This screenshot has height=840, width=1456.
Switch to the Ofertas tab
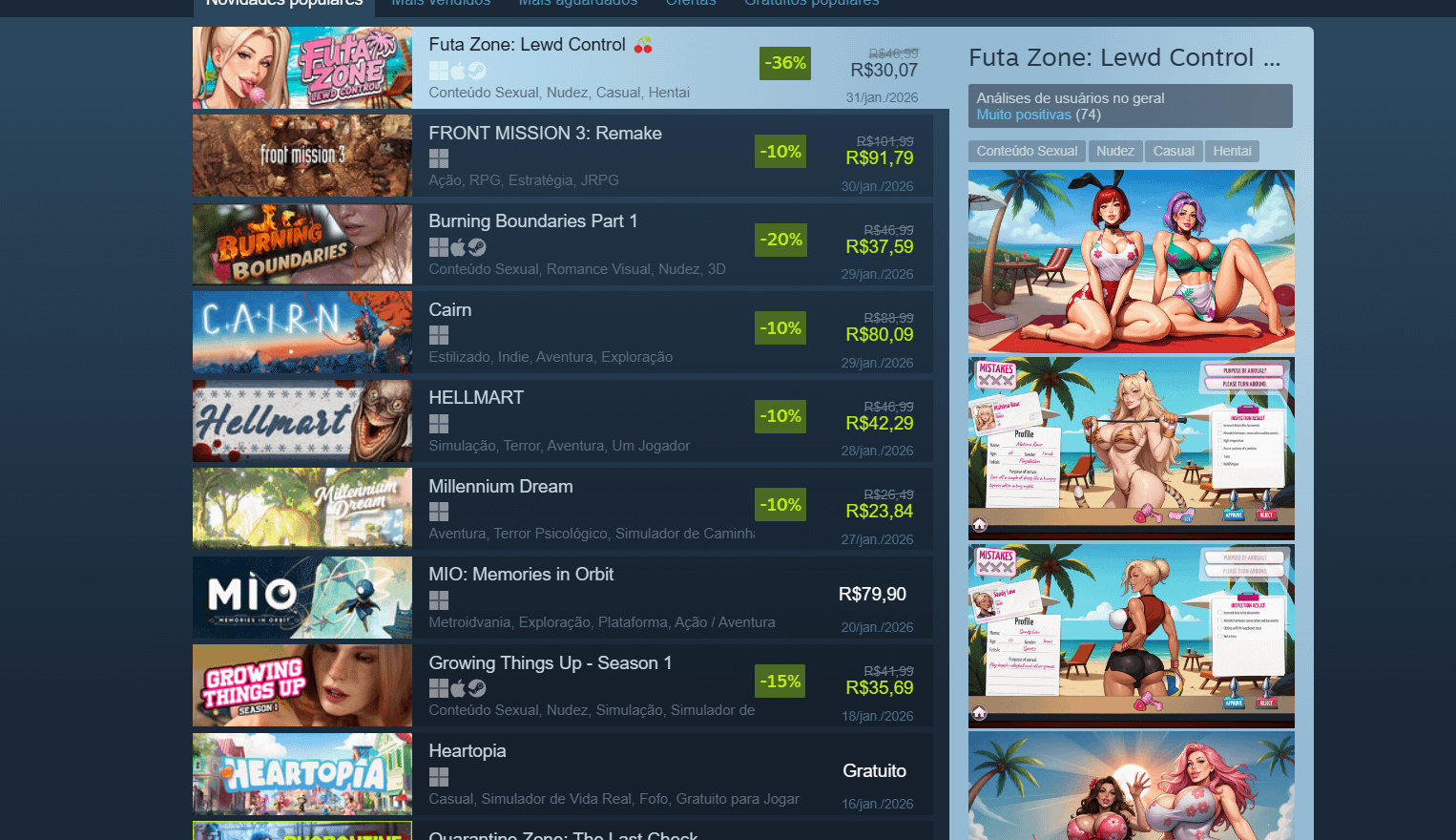(691, 3)
